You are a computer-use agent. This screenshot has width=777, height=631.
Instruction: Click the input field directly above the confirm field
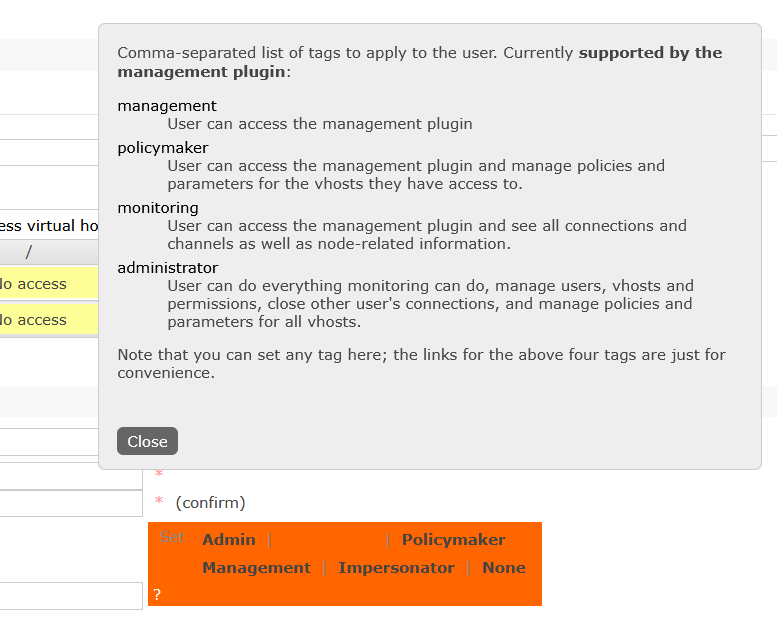point(71,476)
